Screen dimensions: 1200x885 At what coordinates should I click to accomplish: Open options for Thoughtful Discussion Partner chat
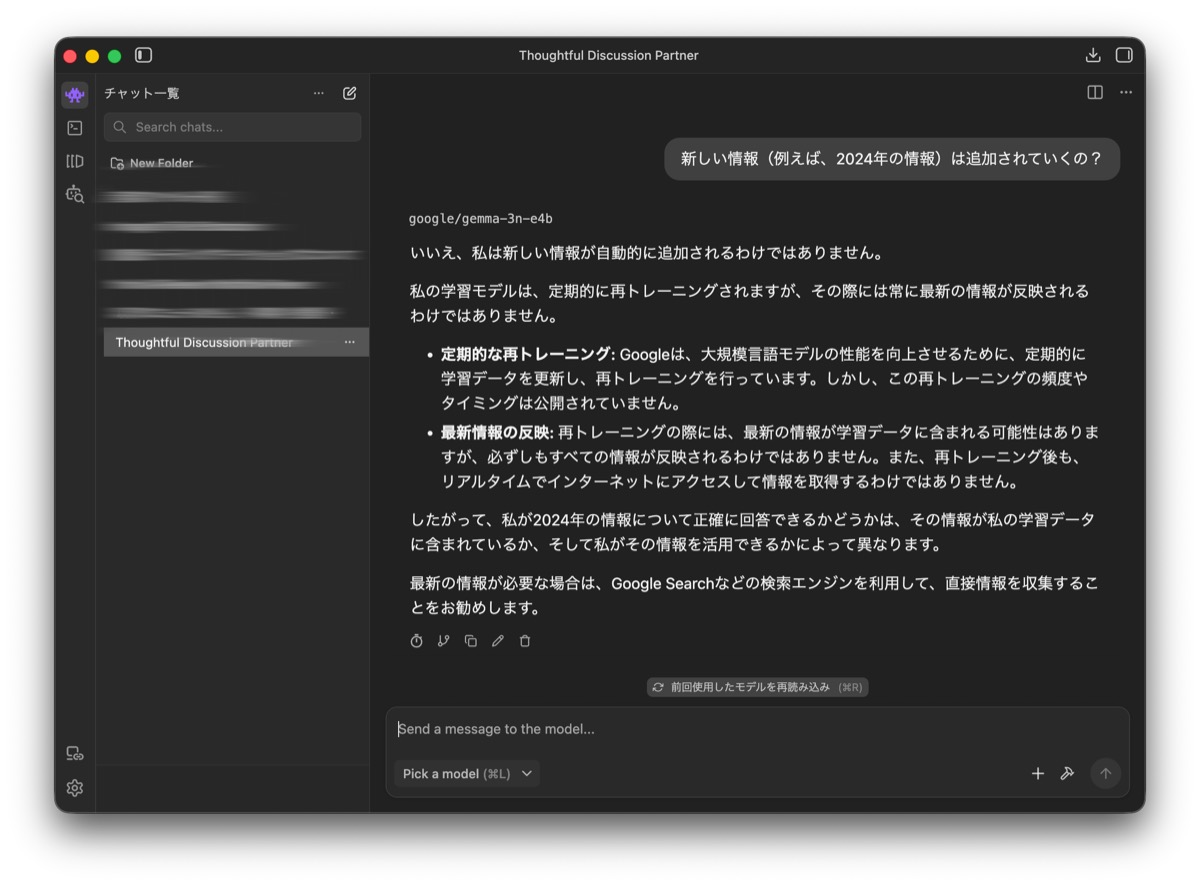coord(349,342)
